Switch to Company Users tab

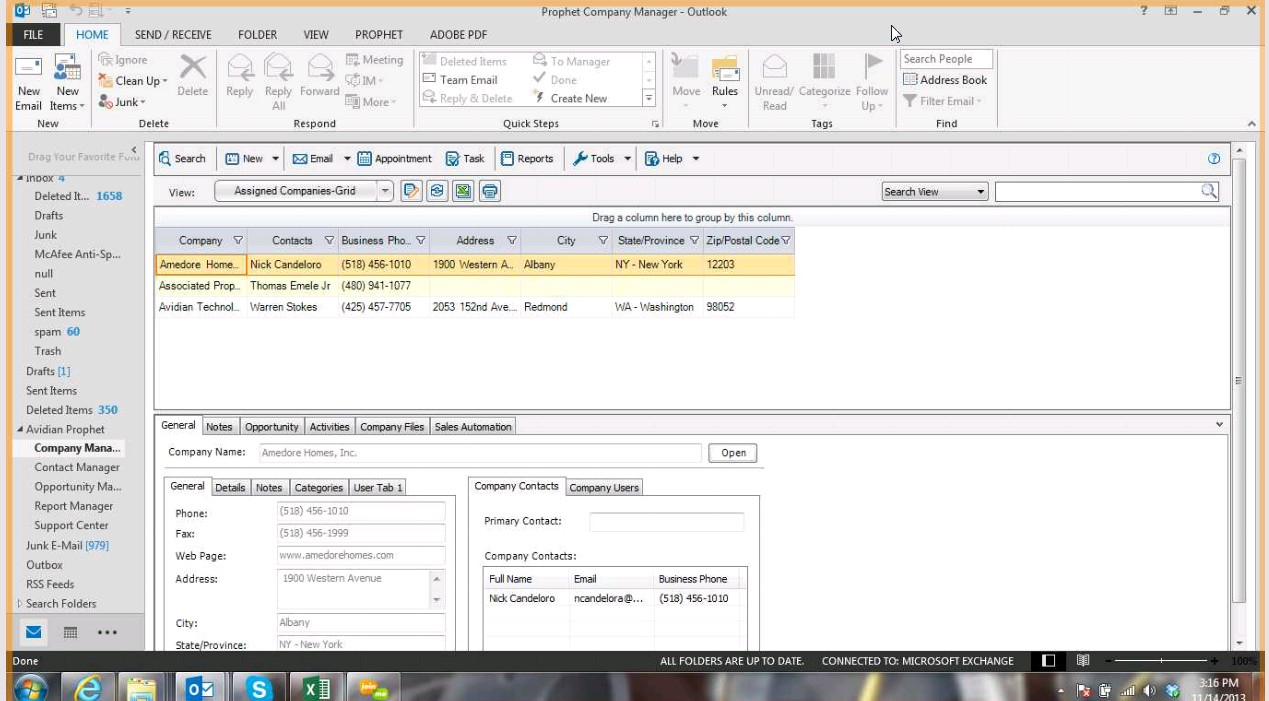(604, 488)
